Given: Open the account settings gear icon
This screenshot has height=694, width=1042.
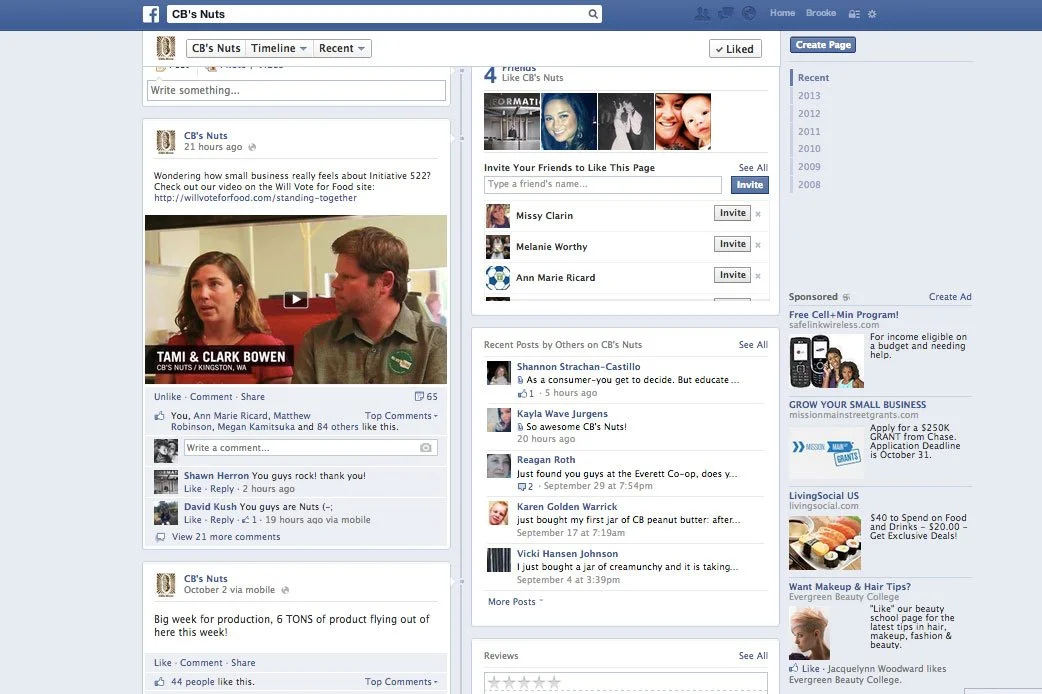Looking at the screenshot, I should [x=872, y=14].
